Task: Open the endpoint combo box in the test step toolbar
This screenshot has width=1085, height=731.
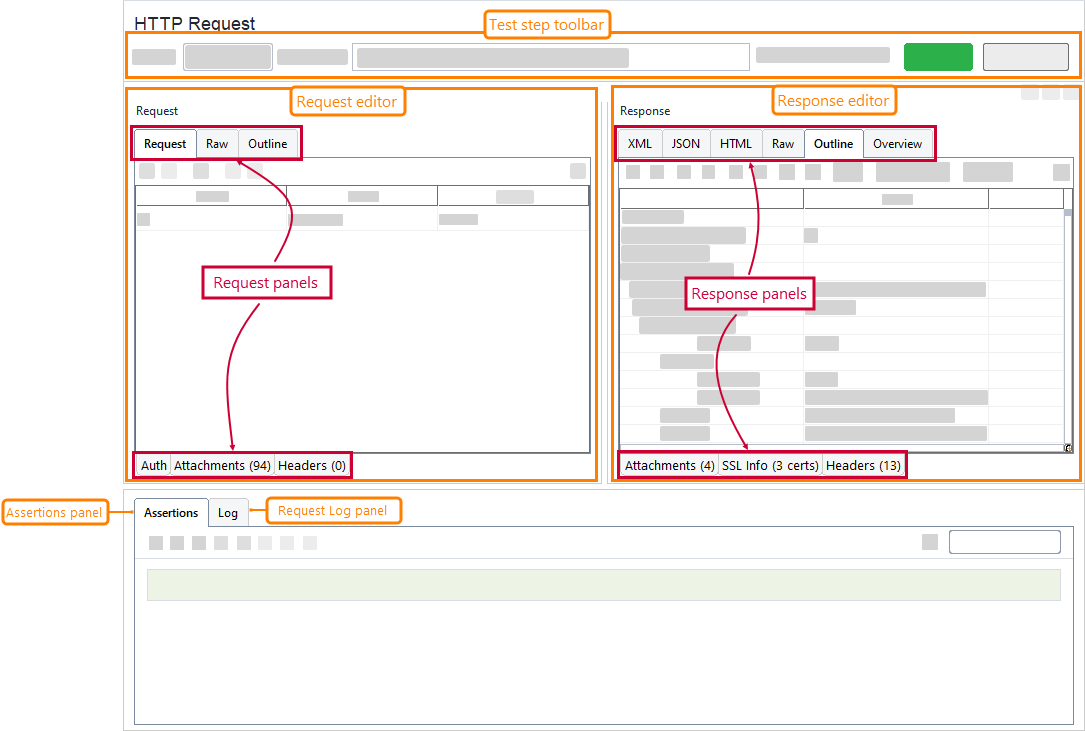Action: click(x=550, y=56)
